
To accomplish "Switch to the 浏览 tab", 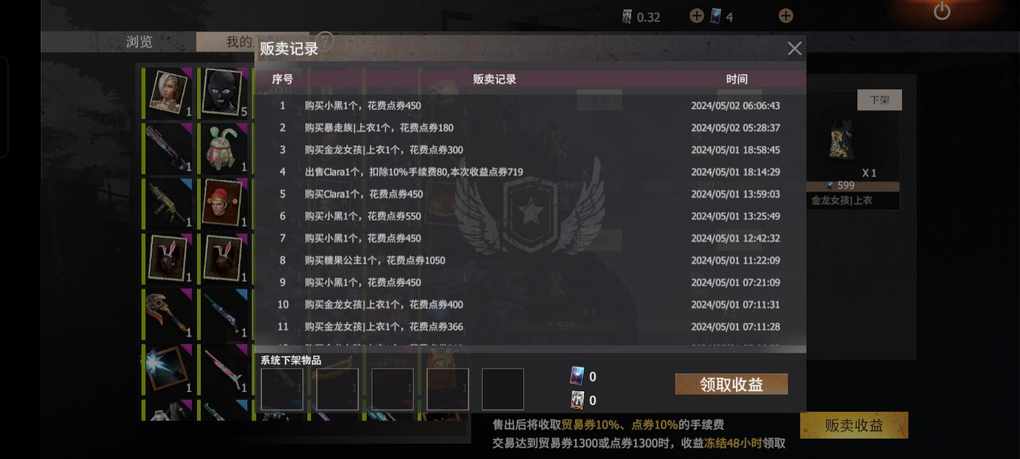I will click(x=139, y=42).
